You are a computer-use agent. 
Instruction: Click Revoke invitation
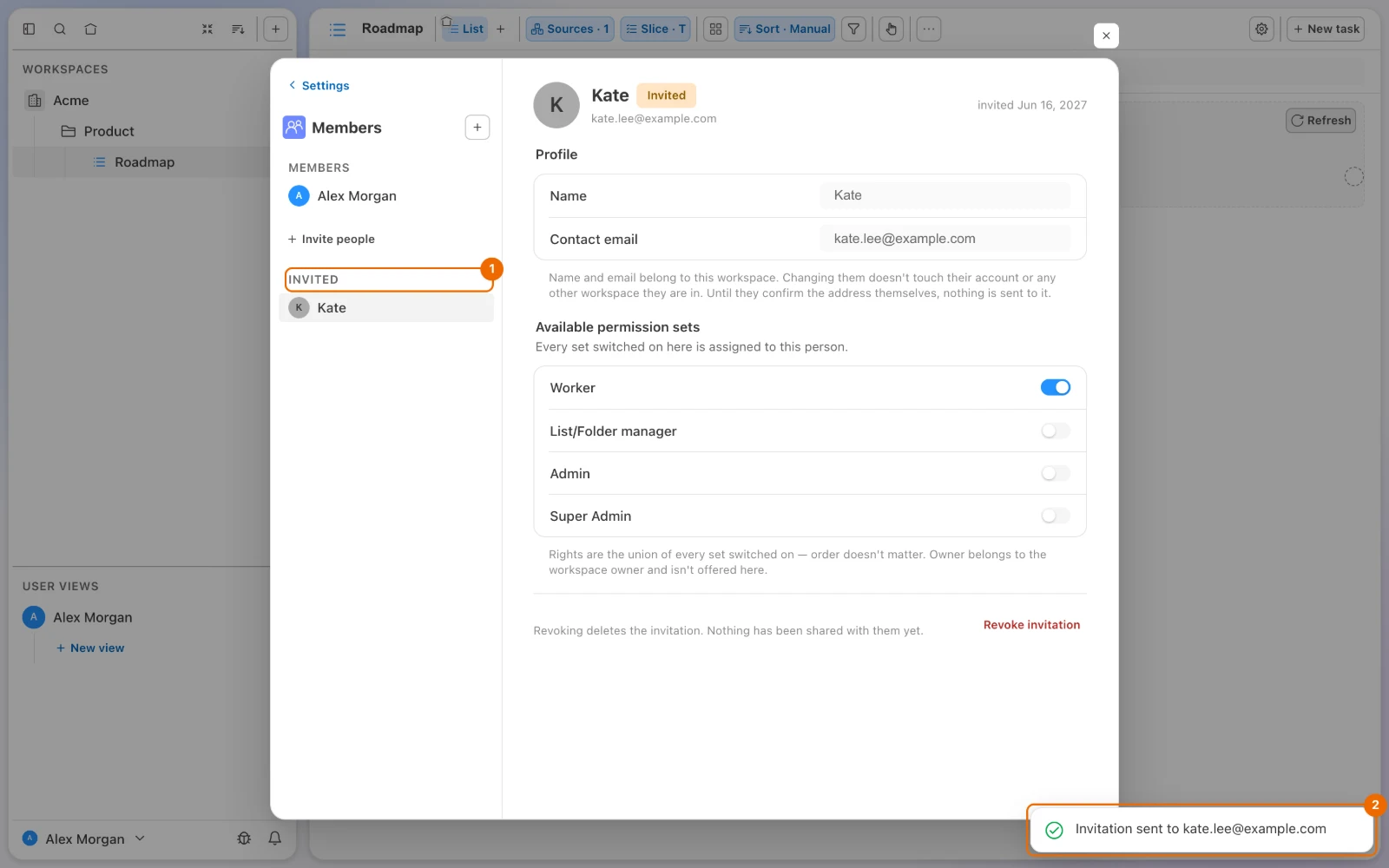(1031, 625)
